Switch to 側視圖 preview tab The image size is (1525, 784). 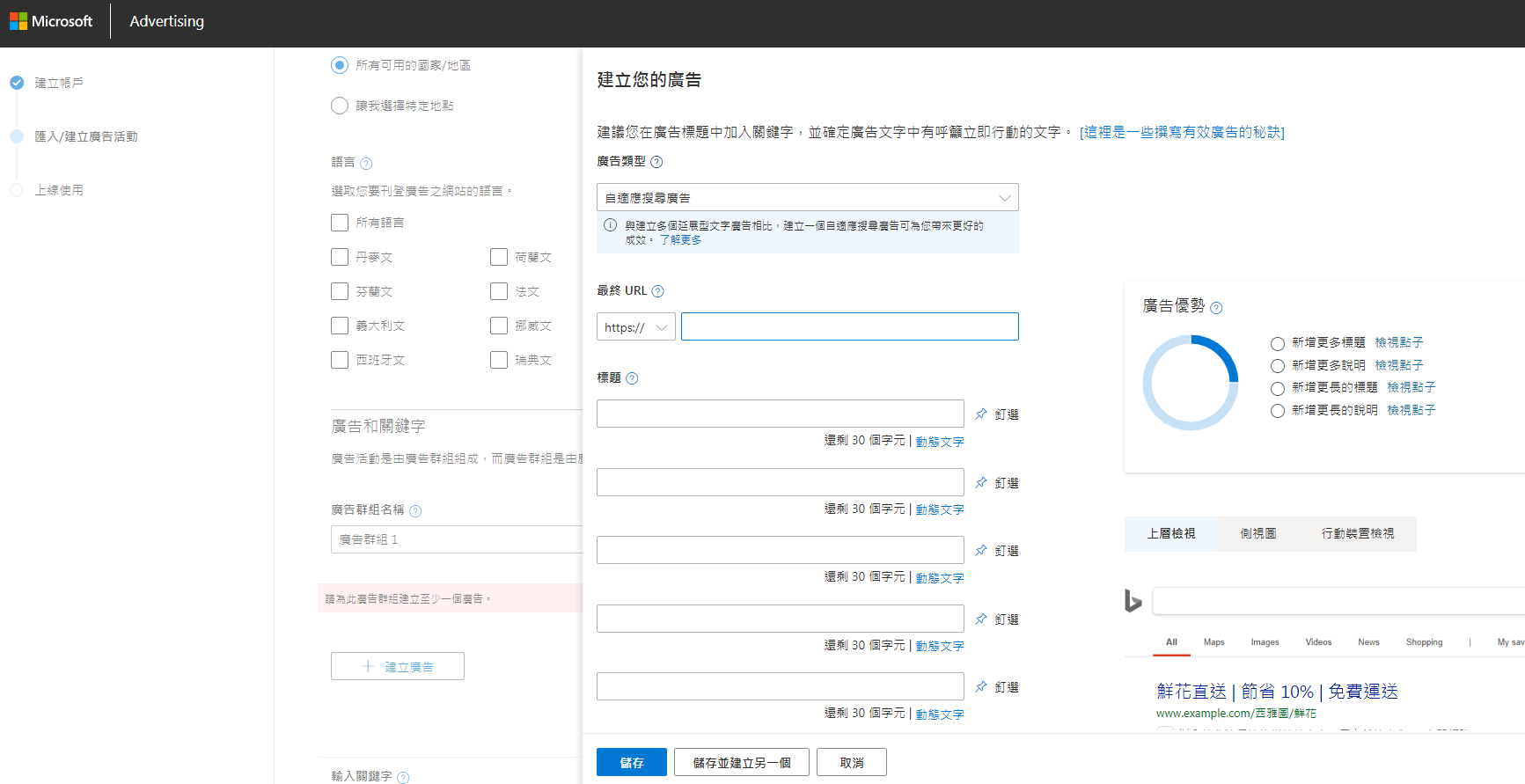coord(1257,533)
